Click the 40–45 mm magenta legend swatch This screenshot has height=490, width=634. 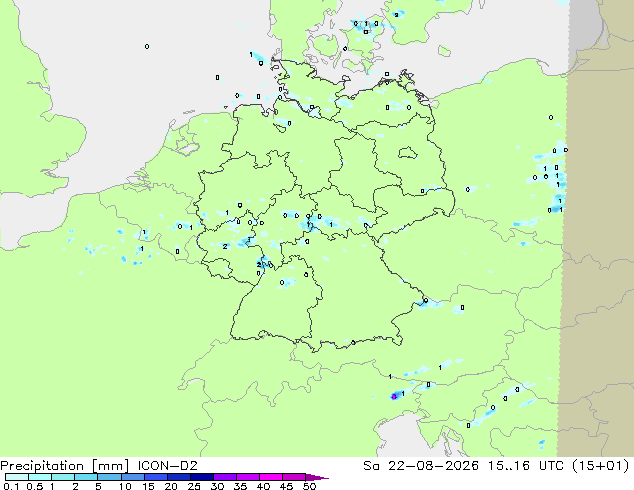271,477
